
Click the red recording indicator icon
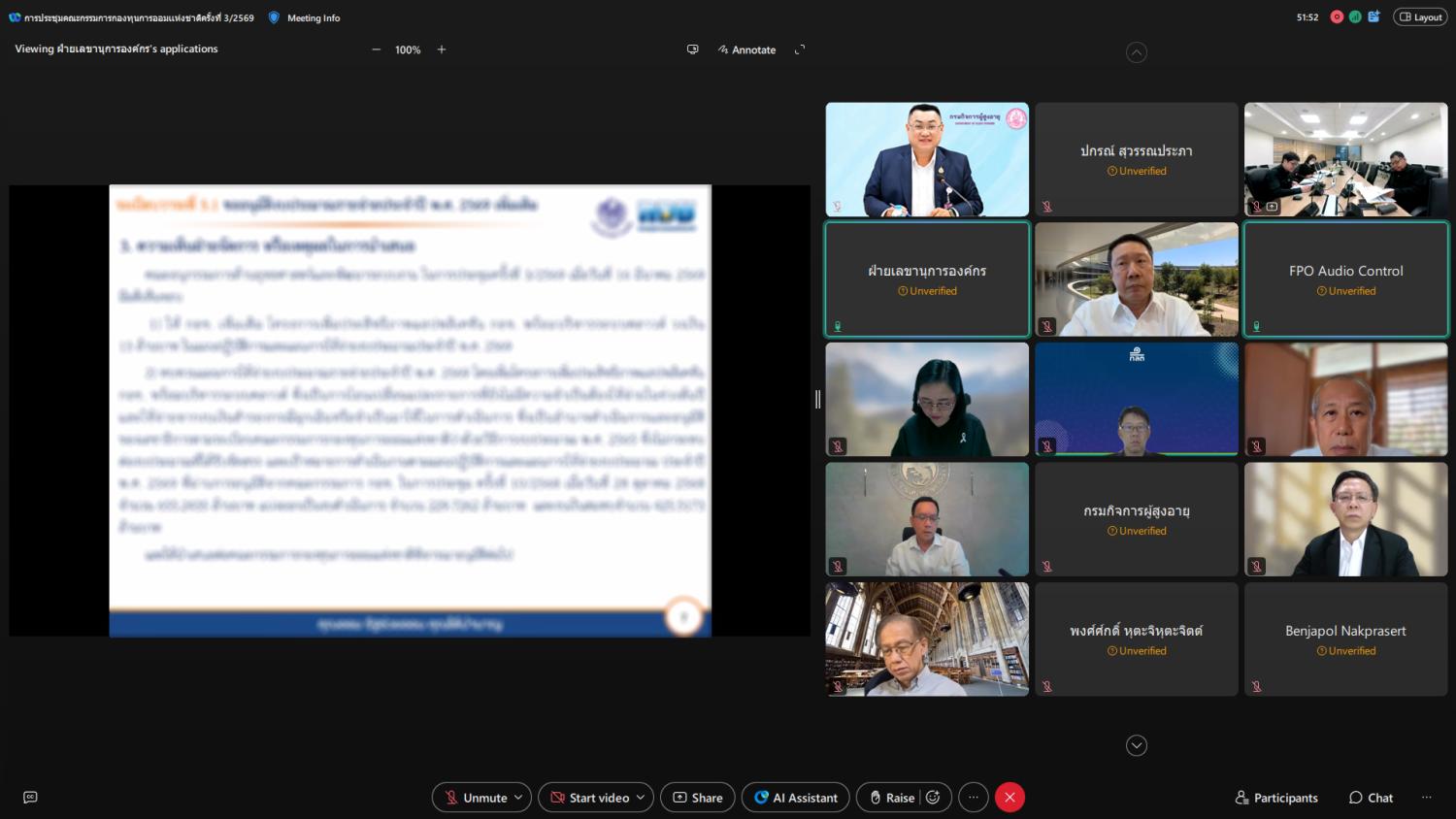[x=1337, y=17]
